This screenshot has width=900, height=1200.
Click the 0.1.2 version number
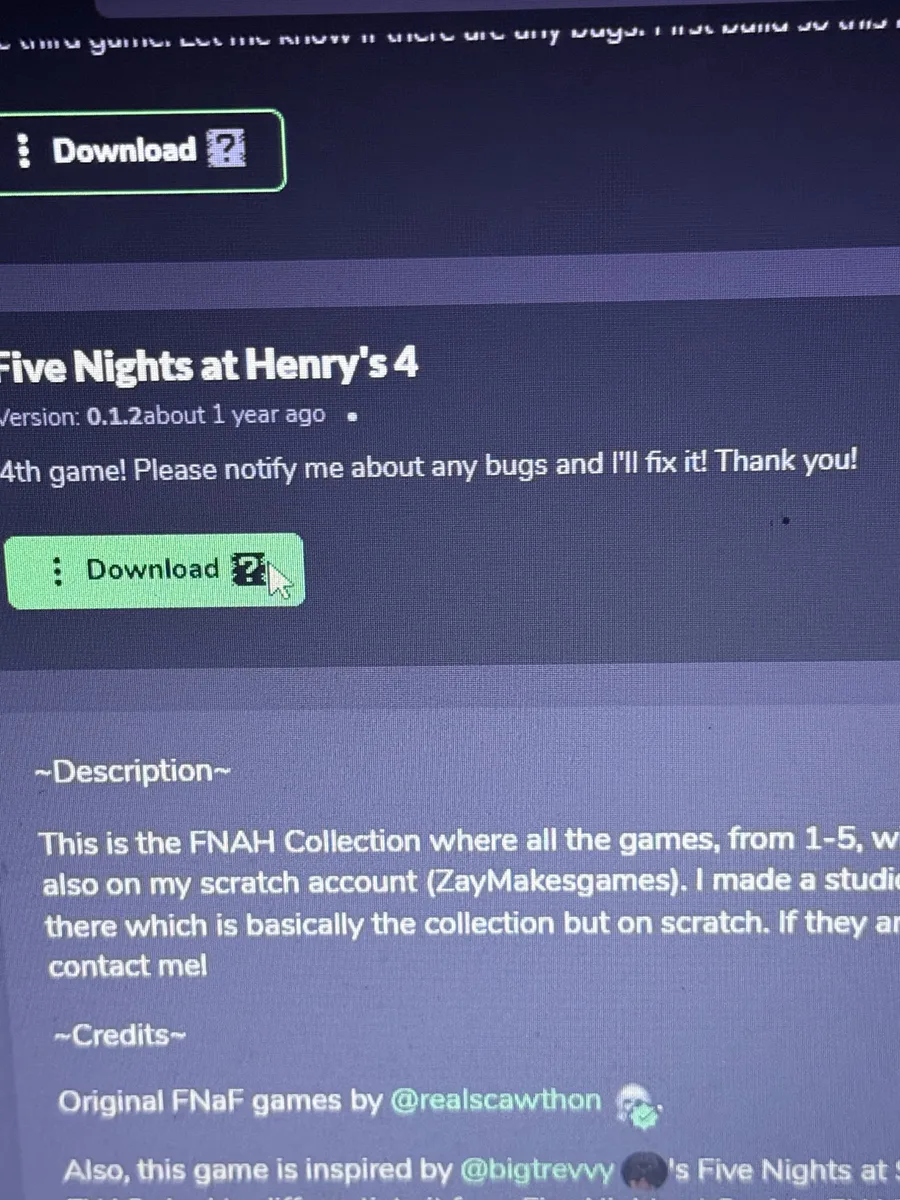115,416
